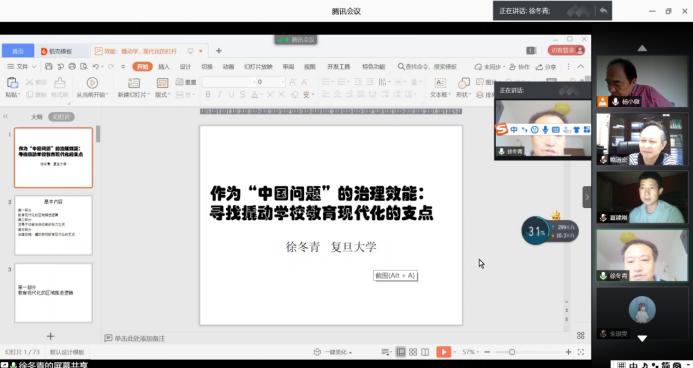Click the superscript icon
This screenshot has height=368, width=693.
coord(270,95)
